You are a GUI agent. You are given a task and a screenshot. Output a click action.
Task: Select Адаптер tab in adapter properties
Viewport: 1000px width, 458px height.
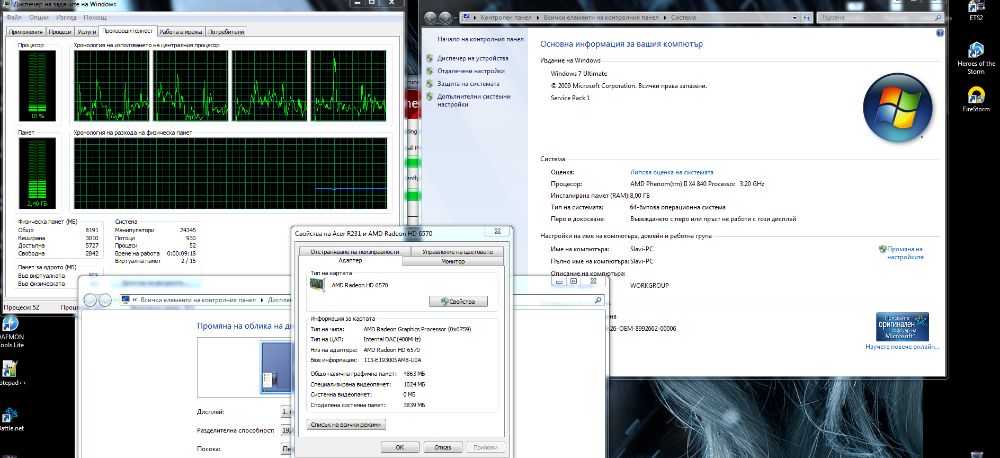point(351,260)
